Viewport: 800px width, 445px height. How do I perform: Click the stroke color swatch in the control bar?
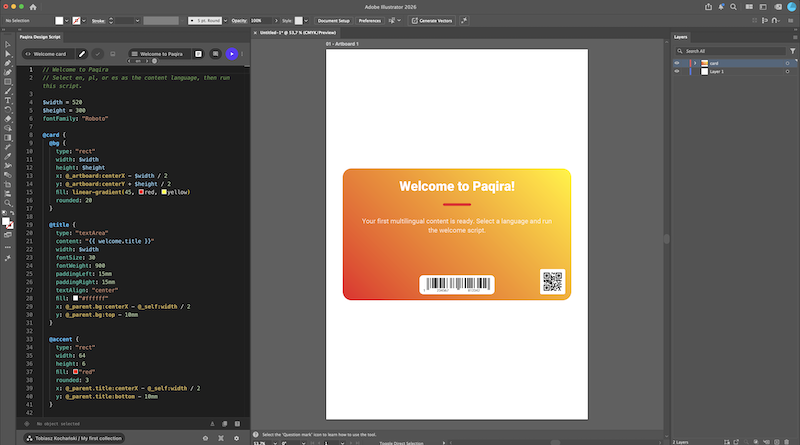point(76,21)
